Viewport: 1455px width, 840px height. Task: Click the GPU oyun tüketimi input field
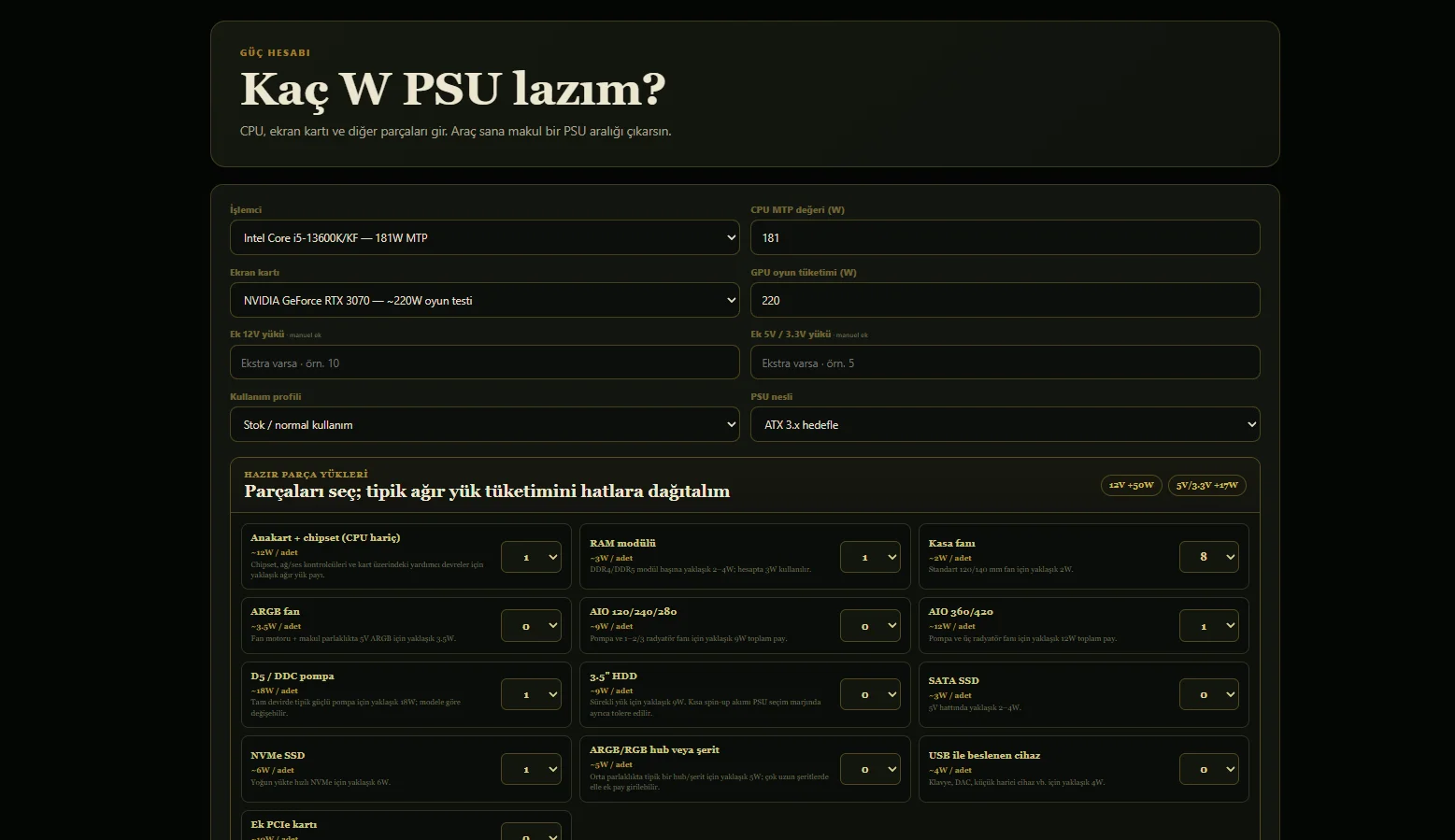(x=1005, y=300)
